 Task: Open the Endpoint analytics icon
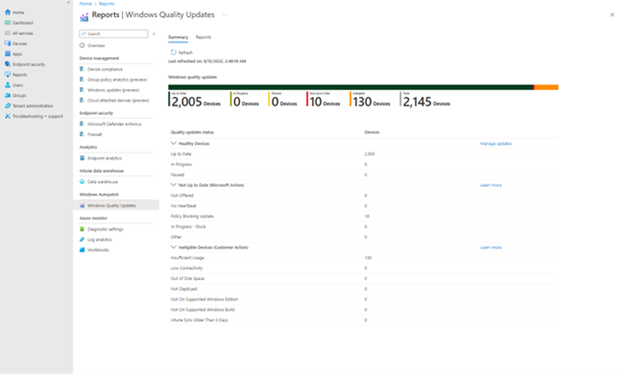pyautogui.click(x=82, y=158)
